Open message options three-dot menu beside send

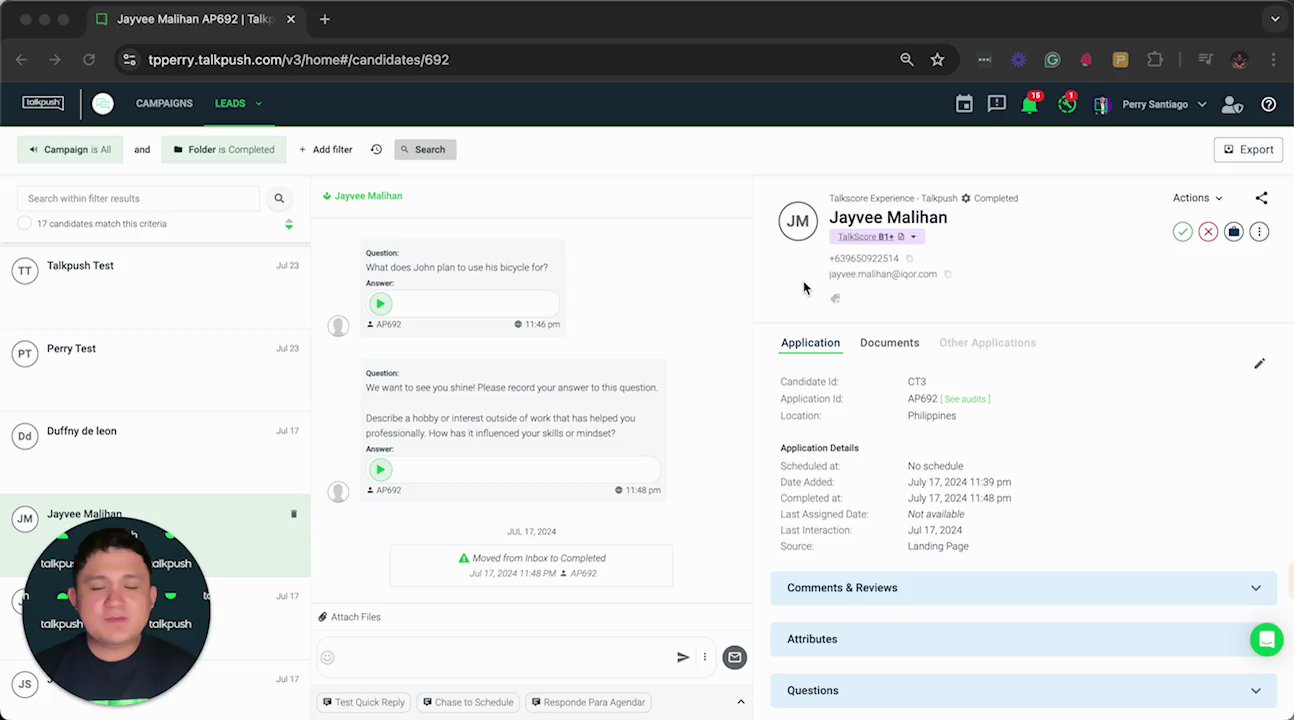705,657
